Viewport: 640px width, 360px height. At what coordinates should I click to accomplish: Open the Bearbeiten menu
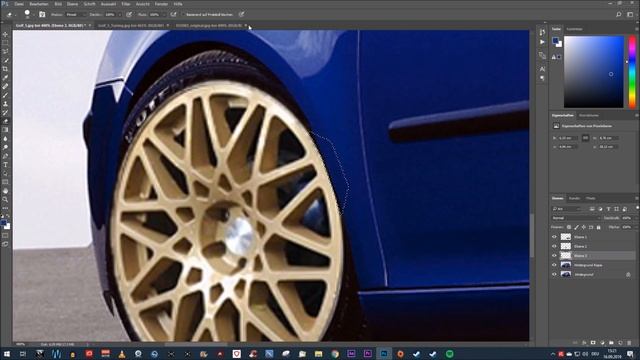[x=39, y=4]
